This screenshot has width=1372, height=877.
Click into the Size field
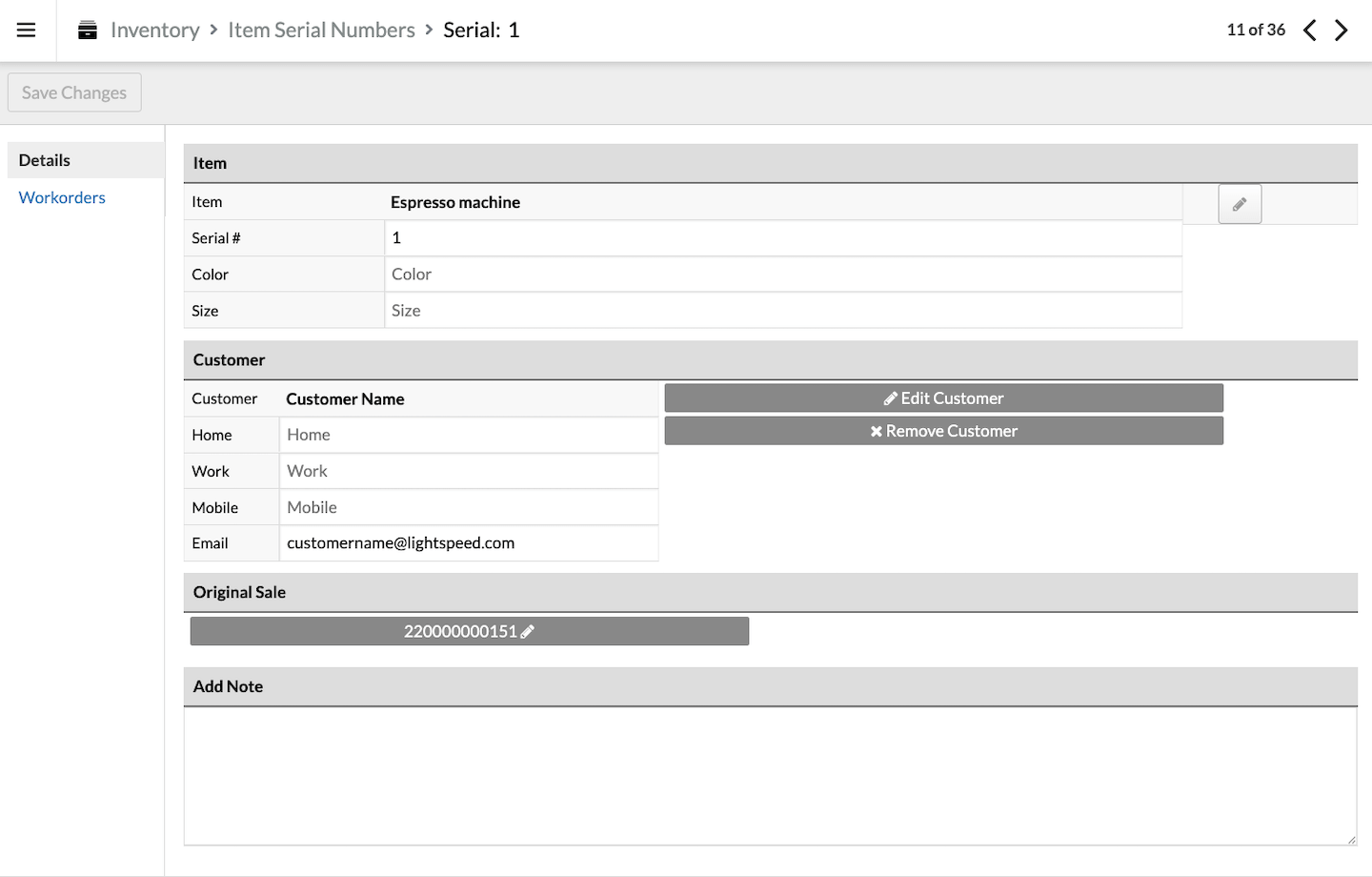pos(782,311)
